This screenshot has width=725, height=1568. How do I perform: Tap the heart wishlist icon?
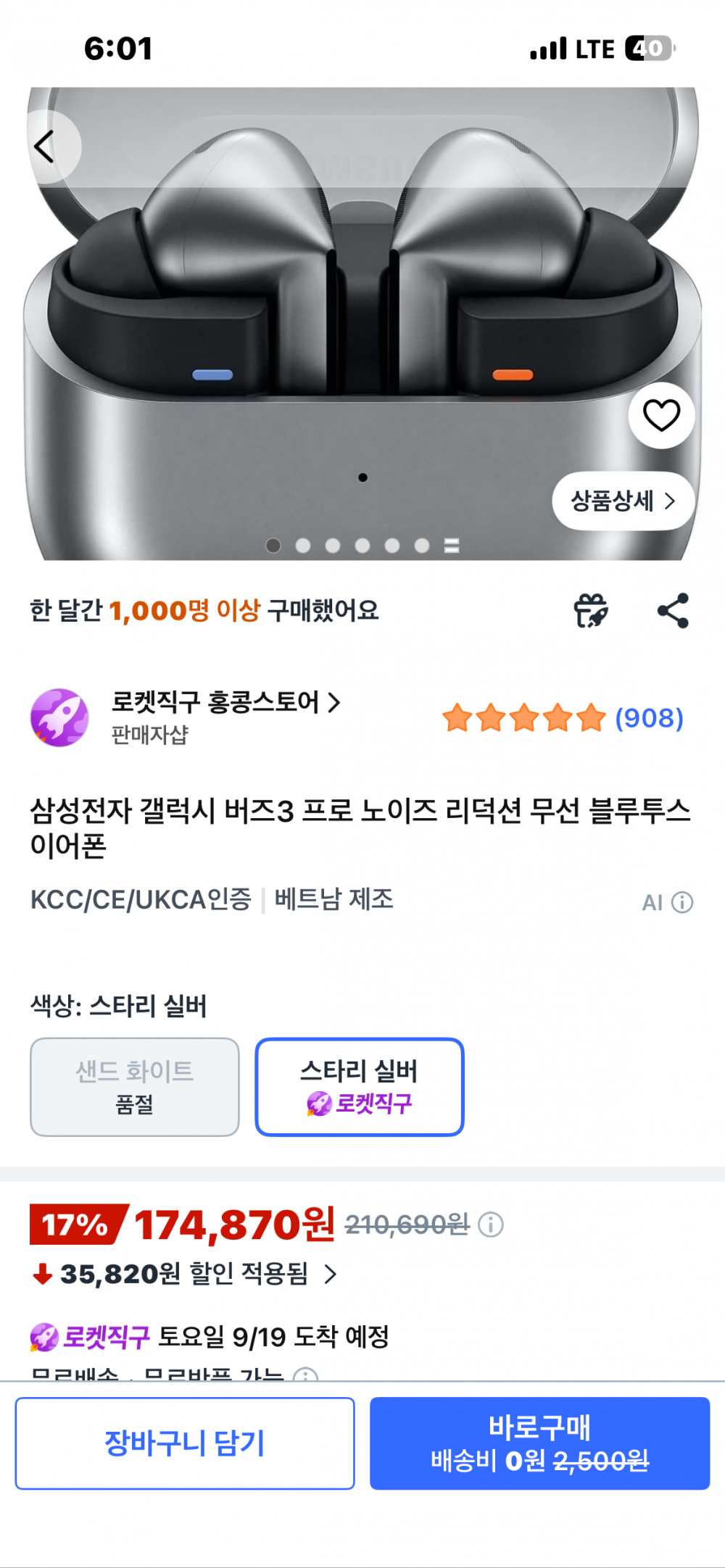coord(661,415)
